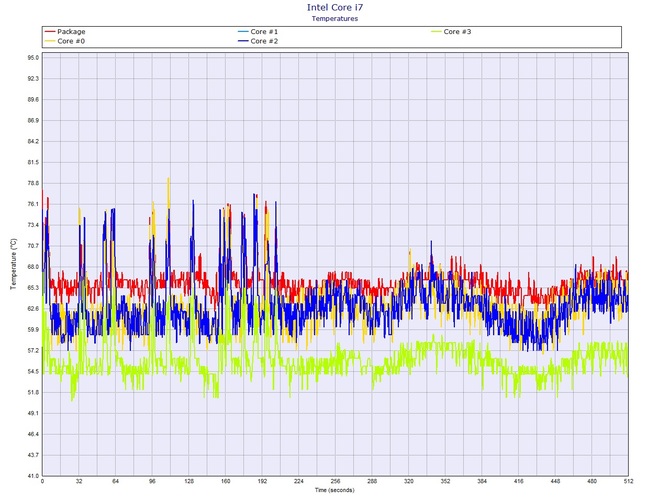The image size is (670, 502).
Task: Click the chart title Intel Core i7
Action: [x=335, y=7]
